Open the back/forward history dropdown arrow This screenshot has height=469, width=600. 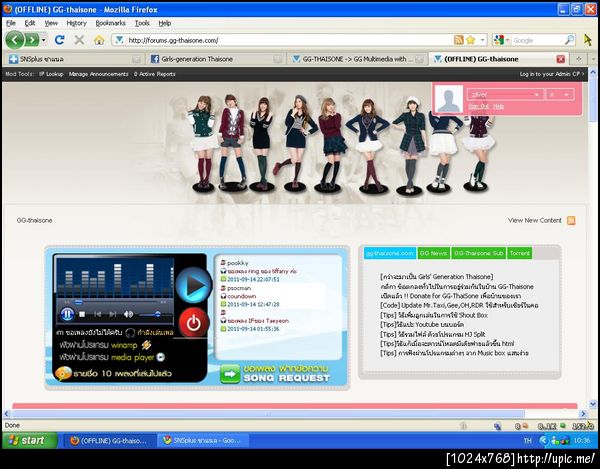44,40
